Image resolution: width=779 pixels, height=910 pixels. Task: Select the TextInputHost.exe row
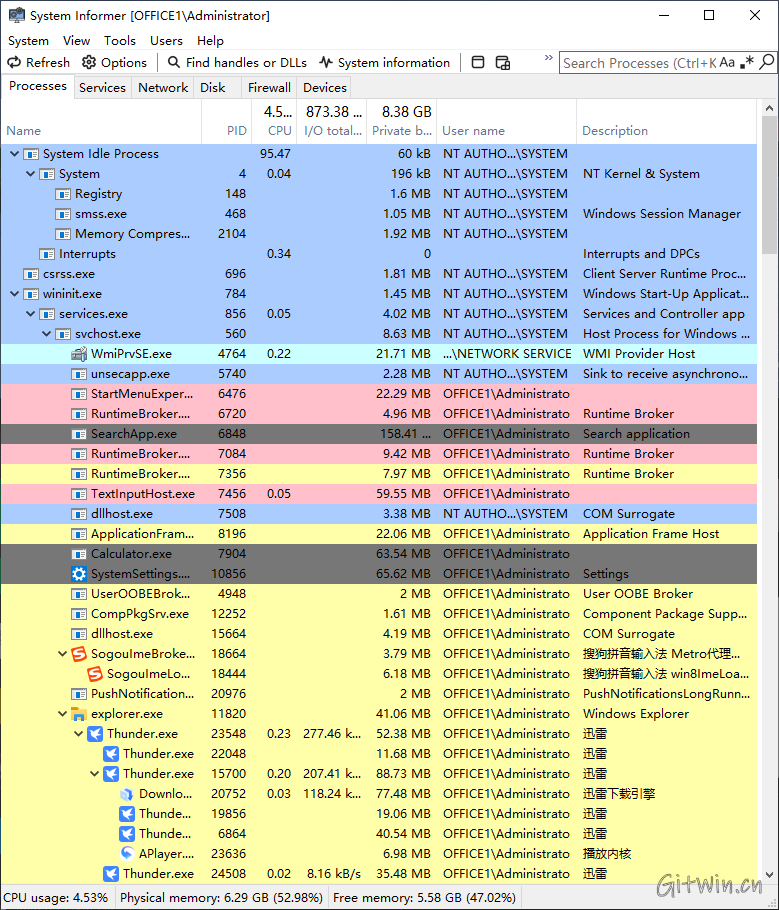pyautogui.click(x=379, y=494)
